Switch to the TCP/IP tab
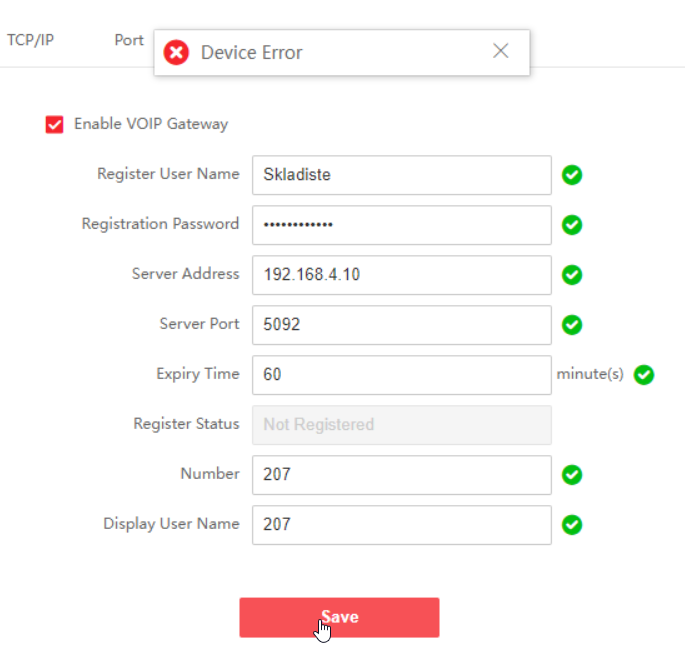The image size is (685, 650). click(30, 41)
